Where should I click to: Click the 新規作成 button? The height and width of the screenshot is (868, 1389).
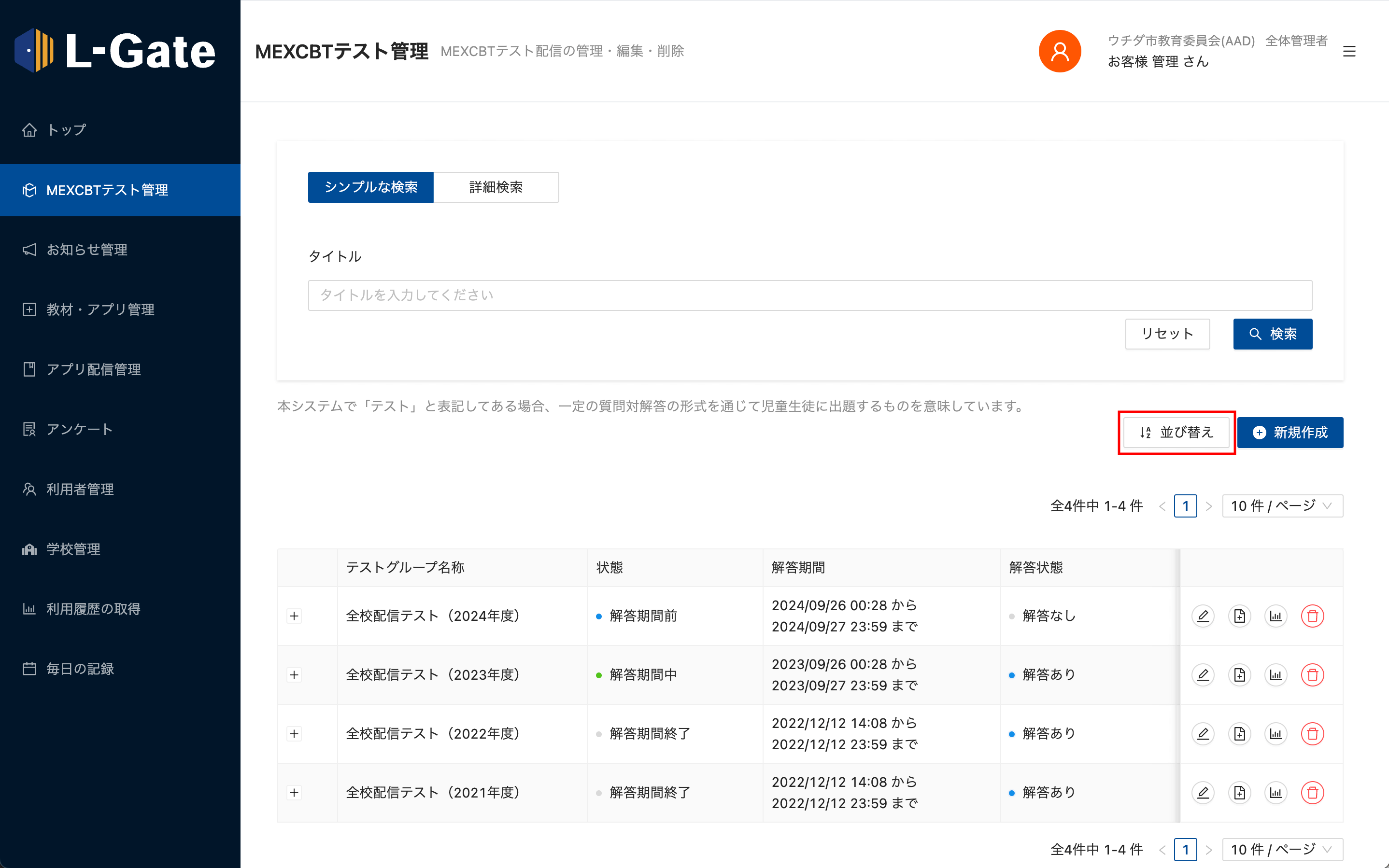click(x=1290, y=432)
